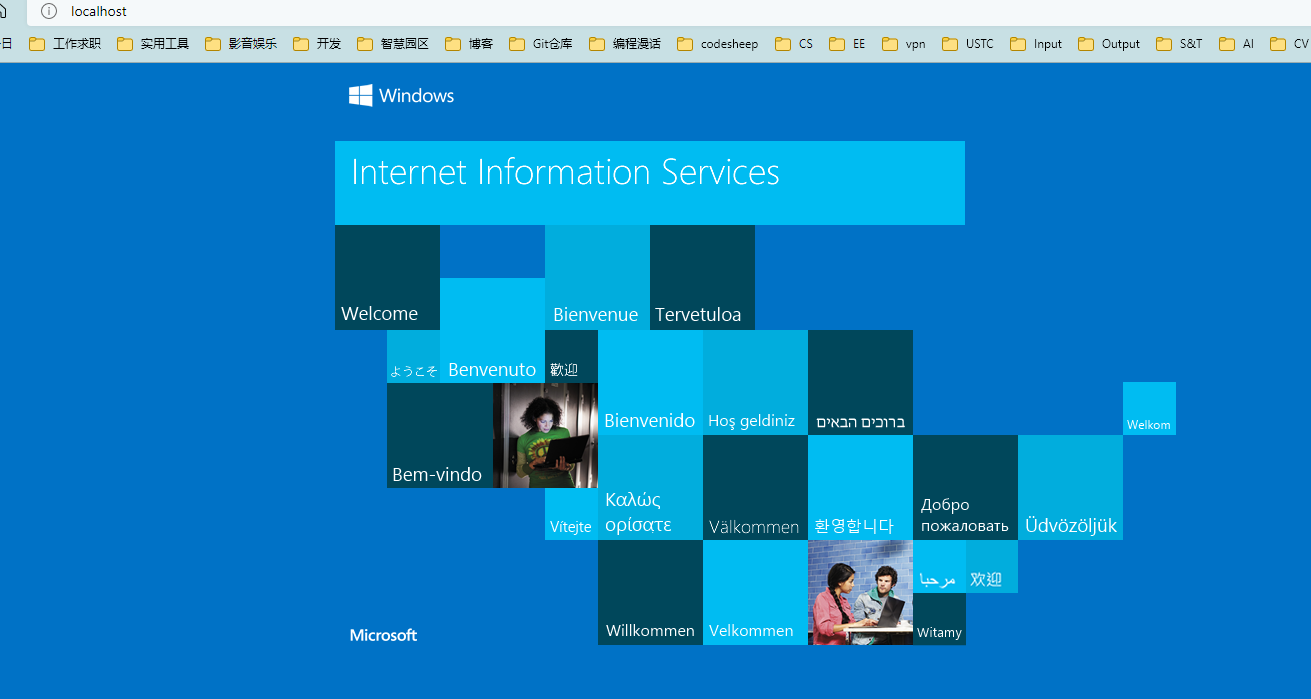The image size is (1311, 699).
Task: Click the Witamy tile
Action: 939,619
